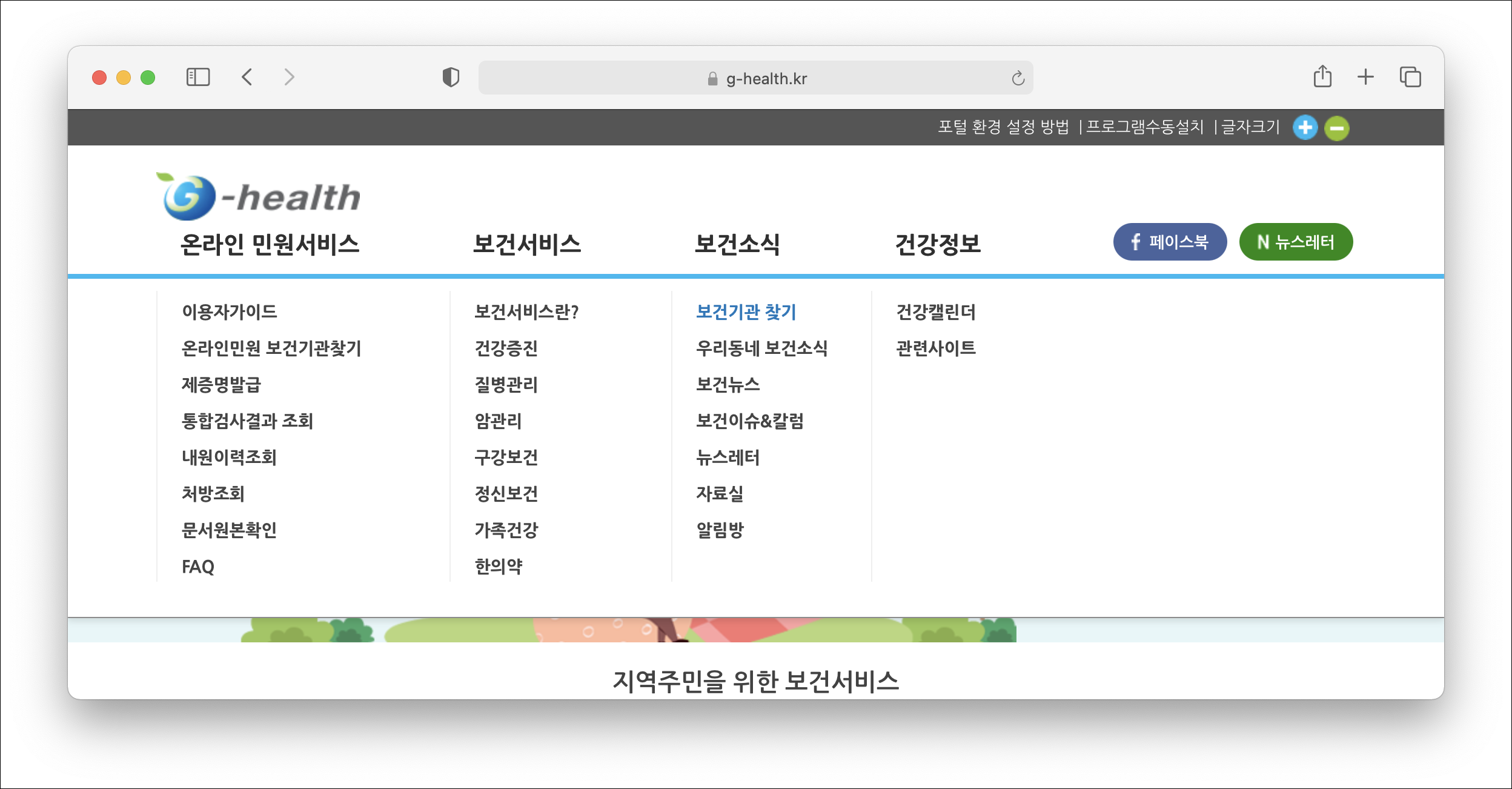This screenshot has width=1512, height=789.
Task: Reload the page with the refresh icon
Action: point(1018,78)
